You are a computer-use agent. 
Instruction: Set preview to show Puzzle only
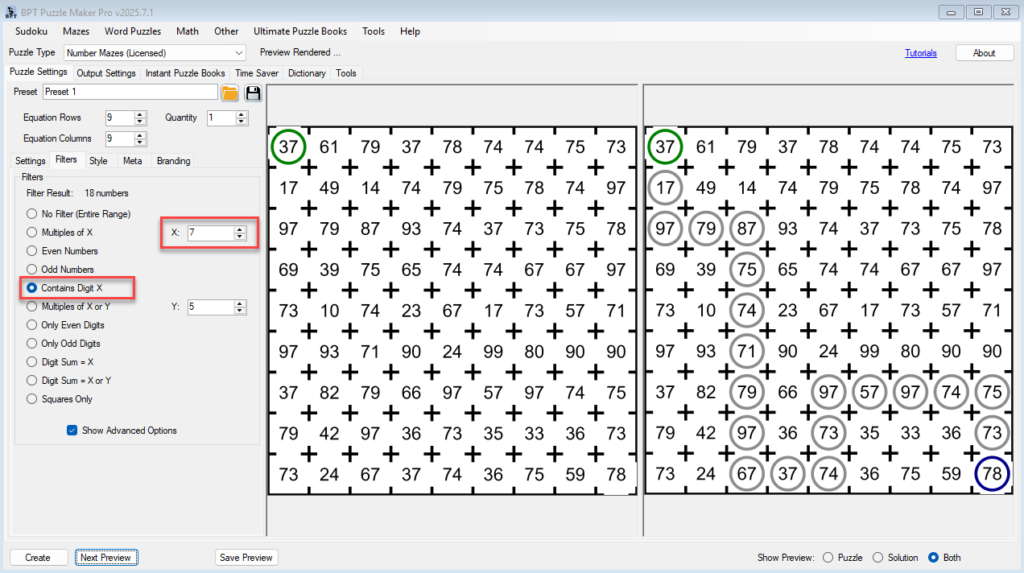(x=827, y=557)
